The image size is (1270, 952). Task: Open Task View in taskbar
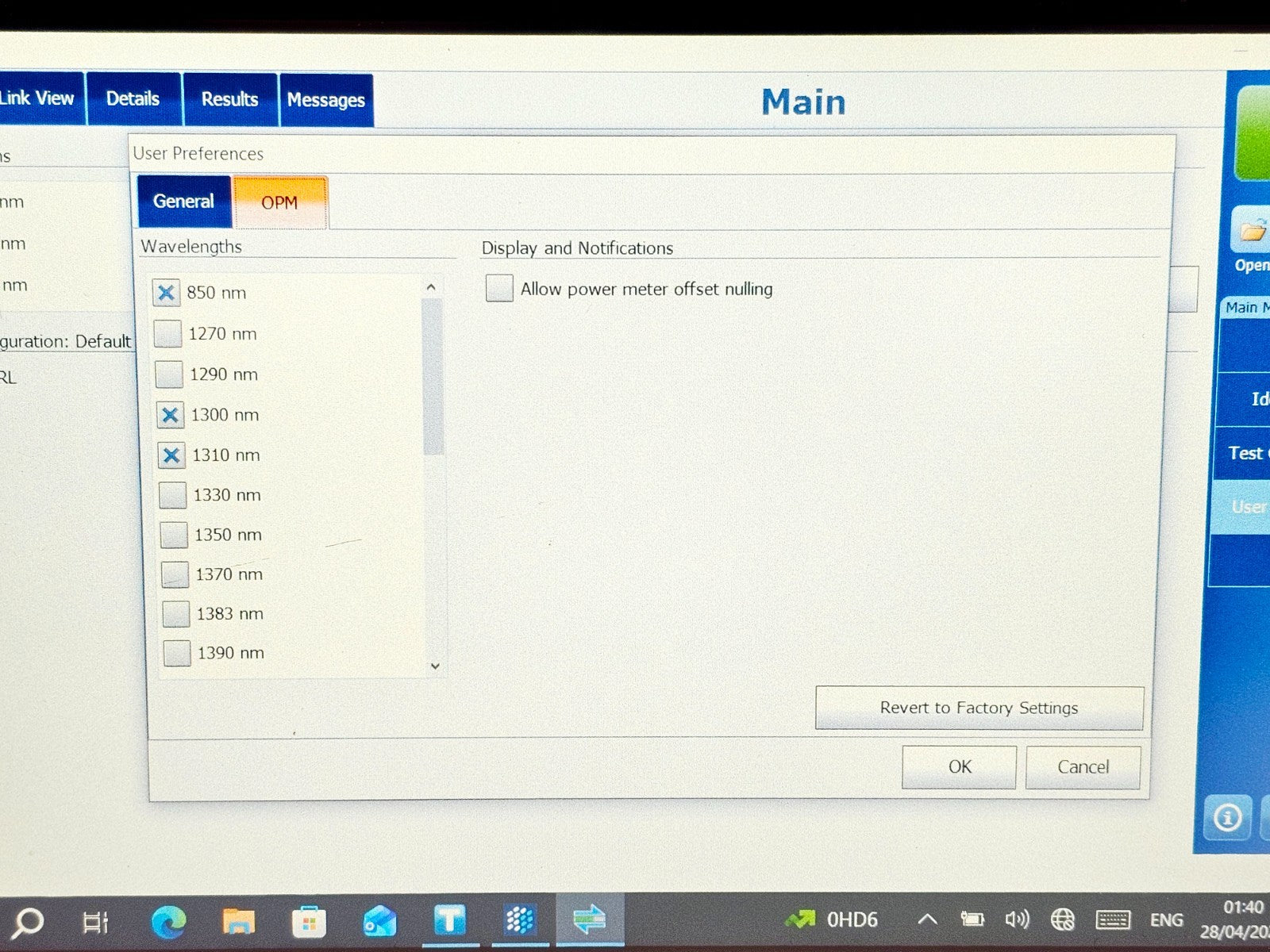point(95,923)
